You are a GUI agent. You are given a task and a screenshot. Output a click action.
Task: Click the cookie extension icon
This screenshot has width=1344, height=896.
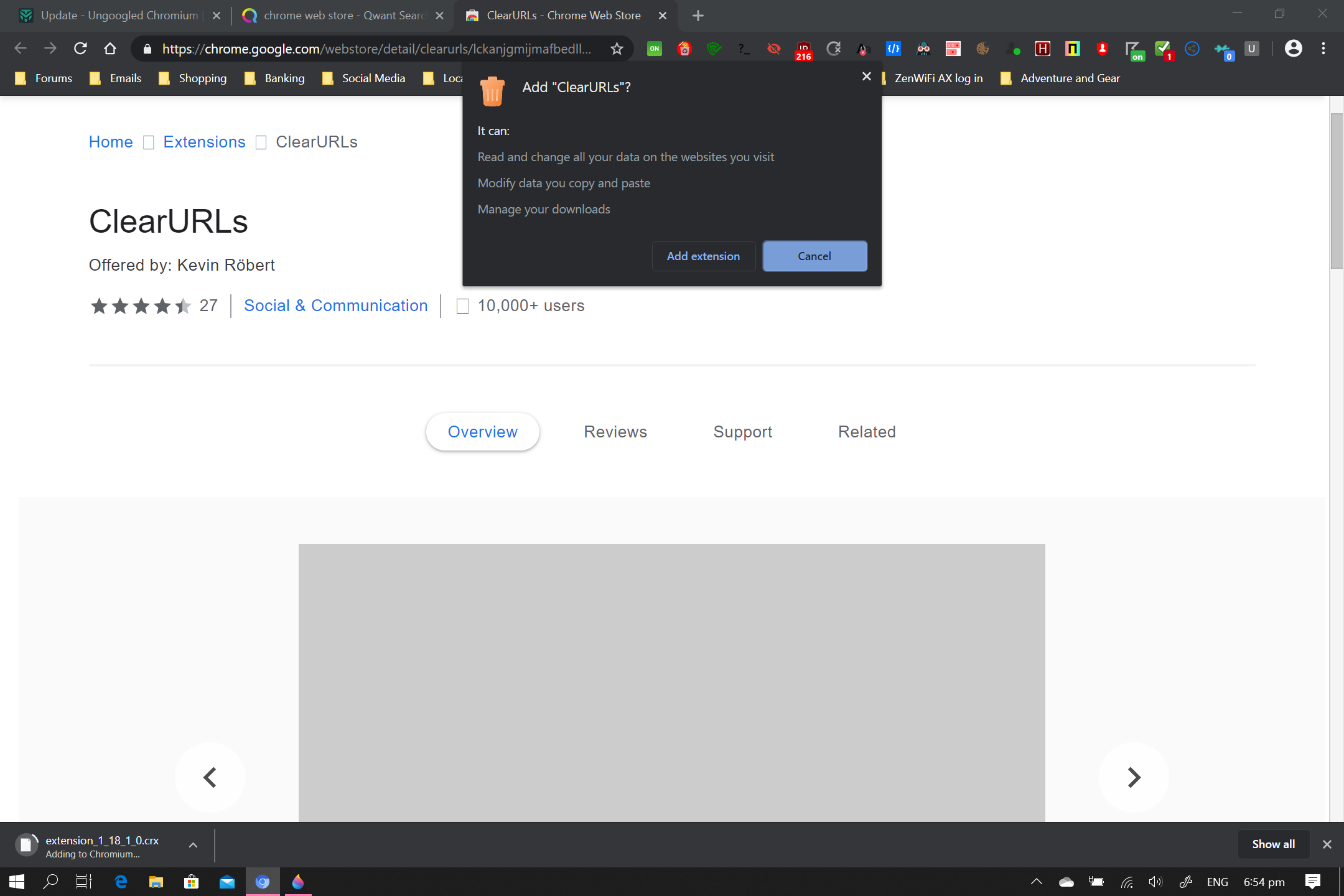[x=982, y=49]
